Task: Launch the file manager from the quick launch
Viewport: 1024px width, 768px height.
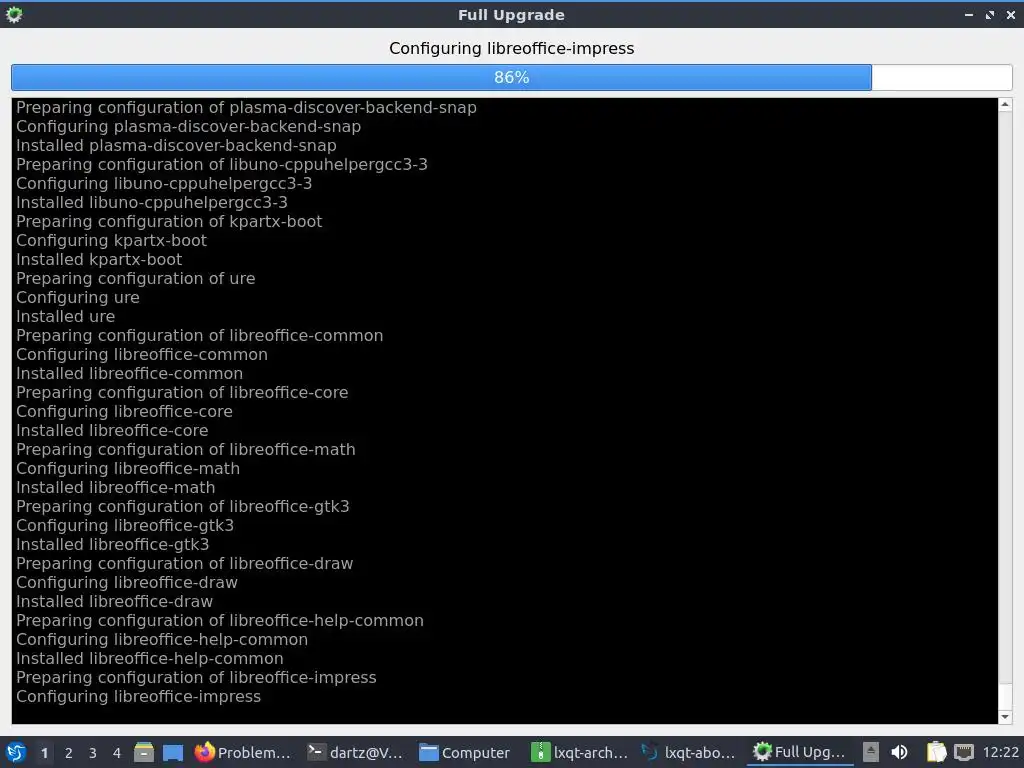Action: point(144,753)
